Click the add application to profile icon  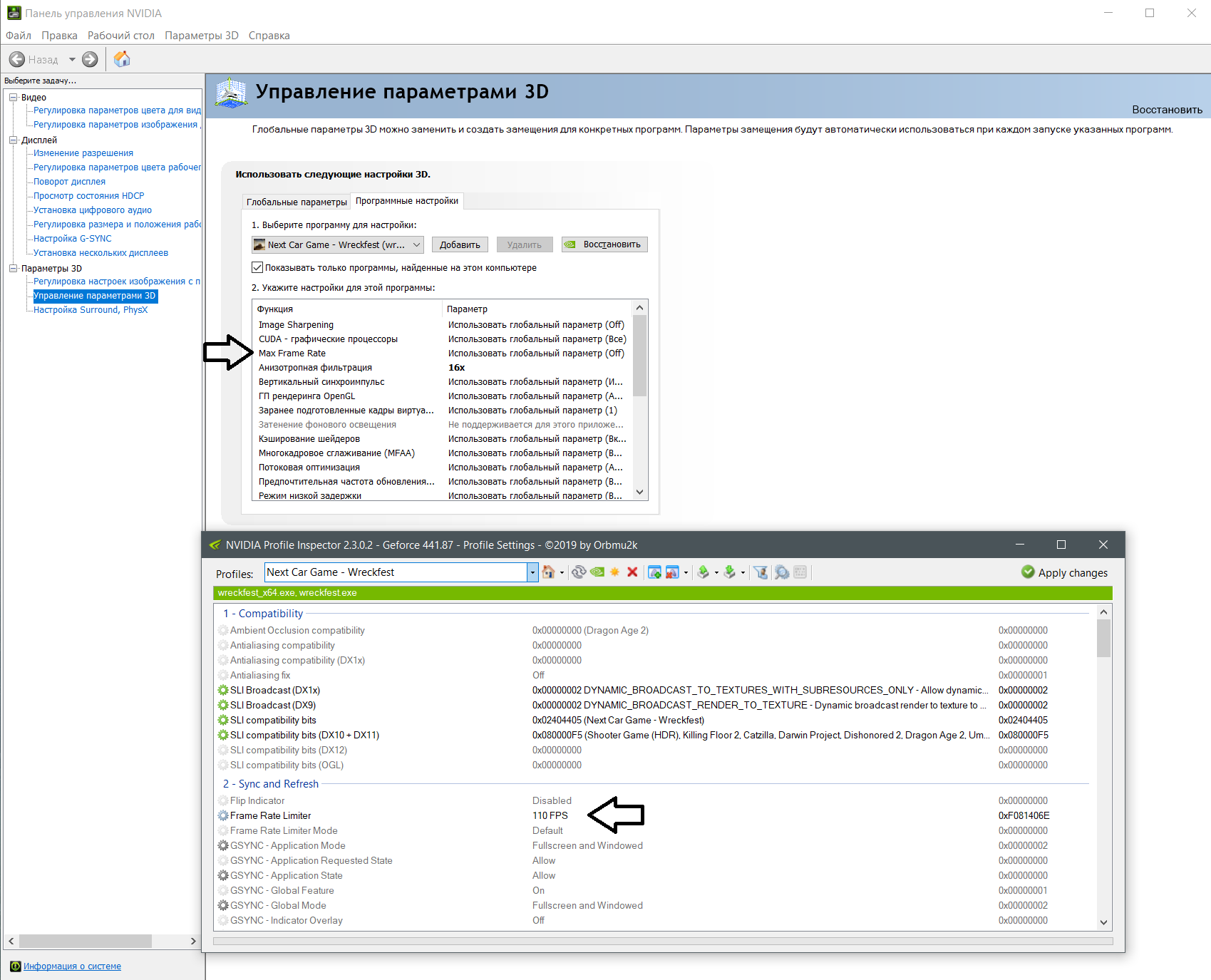[x=654, y=572]
